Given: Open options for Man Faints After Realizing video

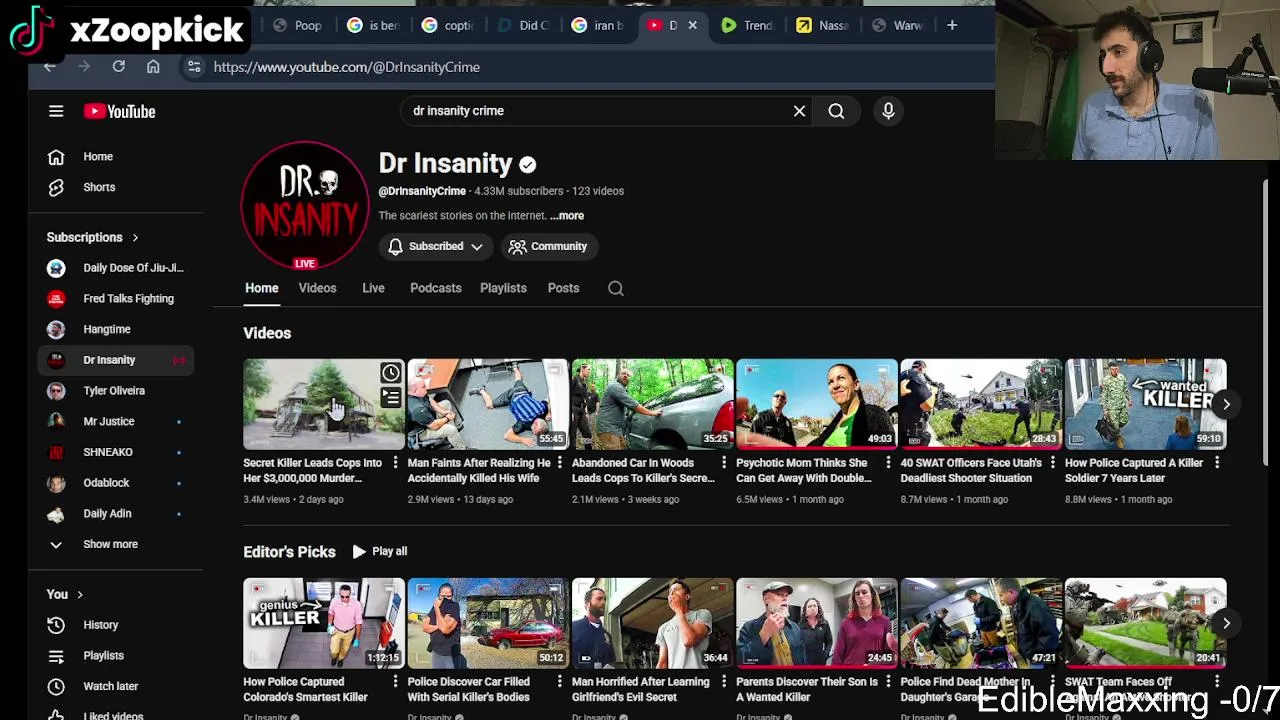Looking at the screenshot, I should [559, 463].
